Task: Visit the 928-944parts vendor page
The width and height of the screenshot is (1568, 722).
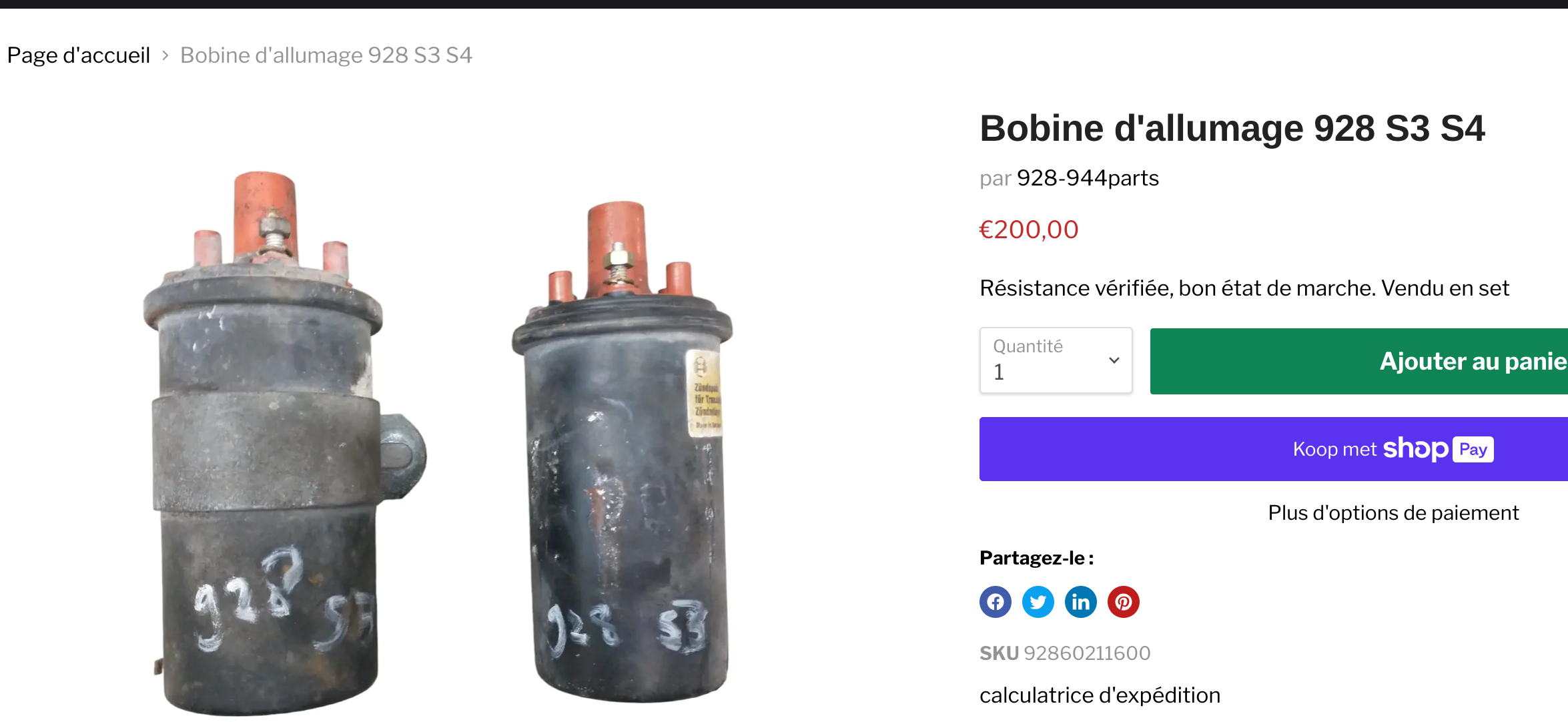Action: click(1088, 178)
